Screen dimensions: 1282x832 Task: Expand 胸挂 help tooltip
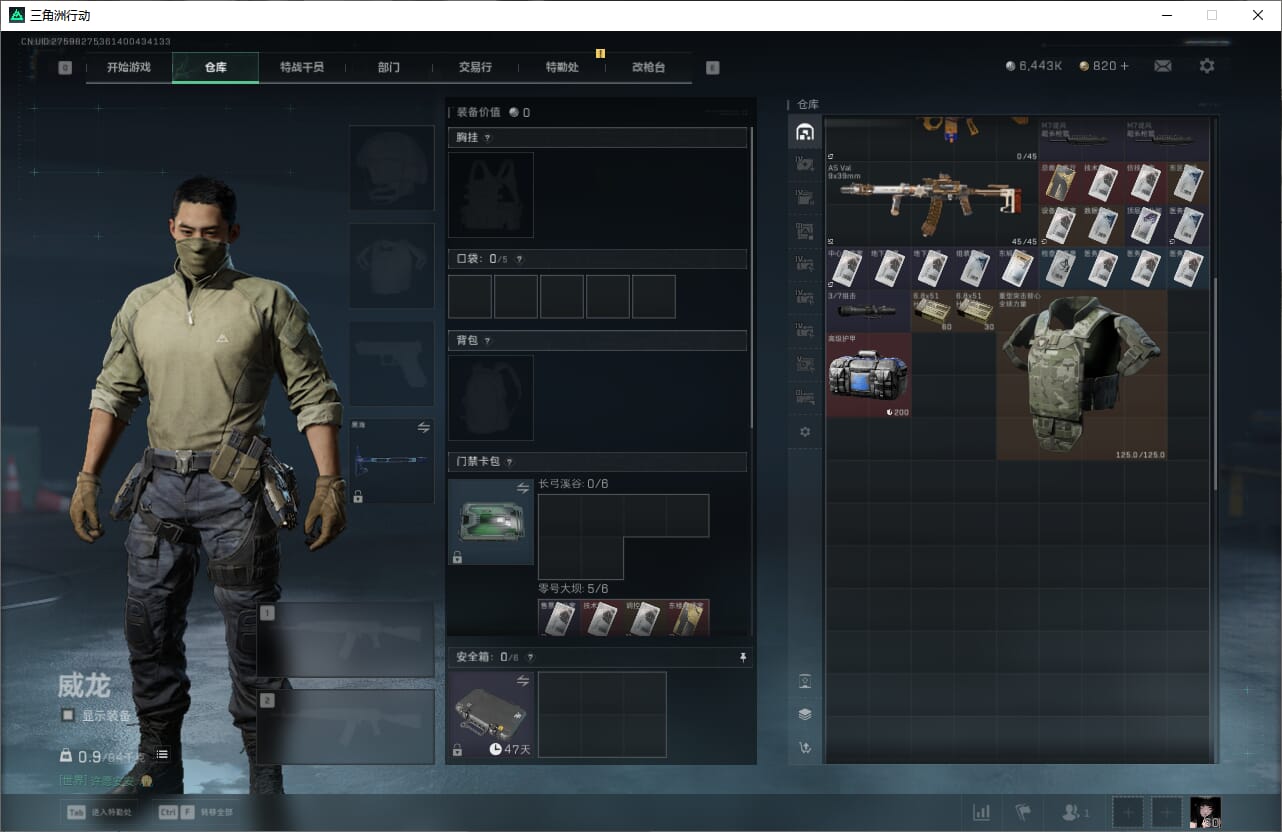point(488,138)
